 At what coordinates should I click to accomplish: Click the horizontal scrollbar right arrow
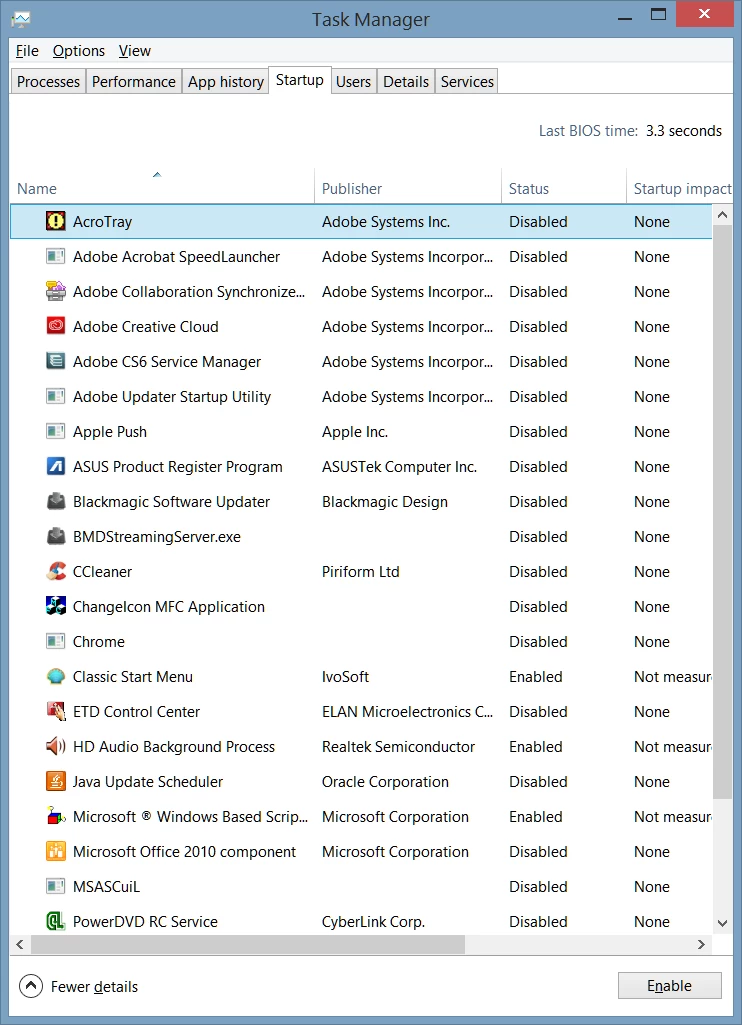[701, 944]
